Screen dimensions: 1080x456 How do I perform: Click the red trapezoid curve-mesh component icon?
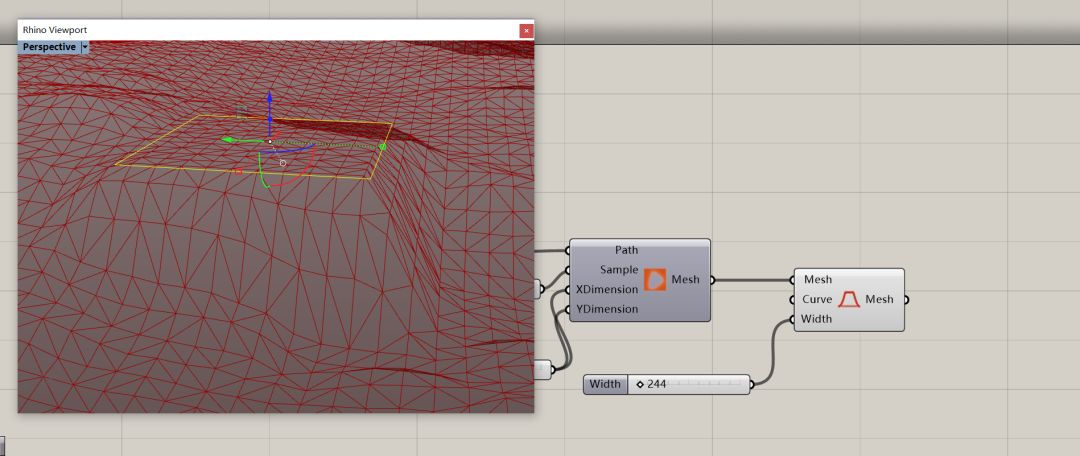click(x=849, y=300)
